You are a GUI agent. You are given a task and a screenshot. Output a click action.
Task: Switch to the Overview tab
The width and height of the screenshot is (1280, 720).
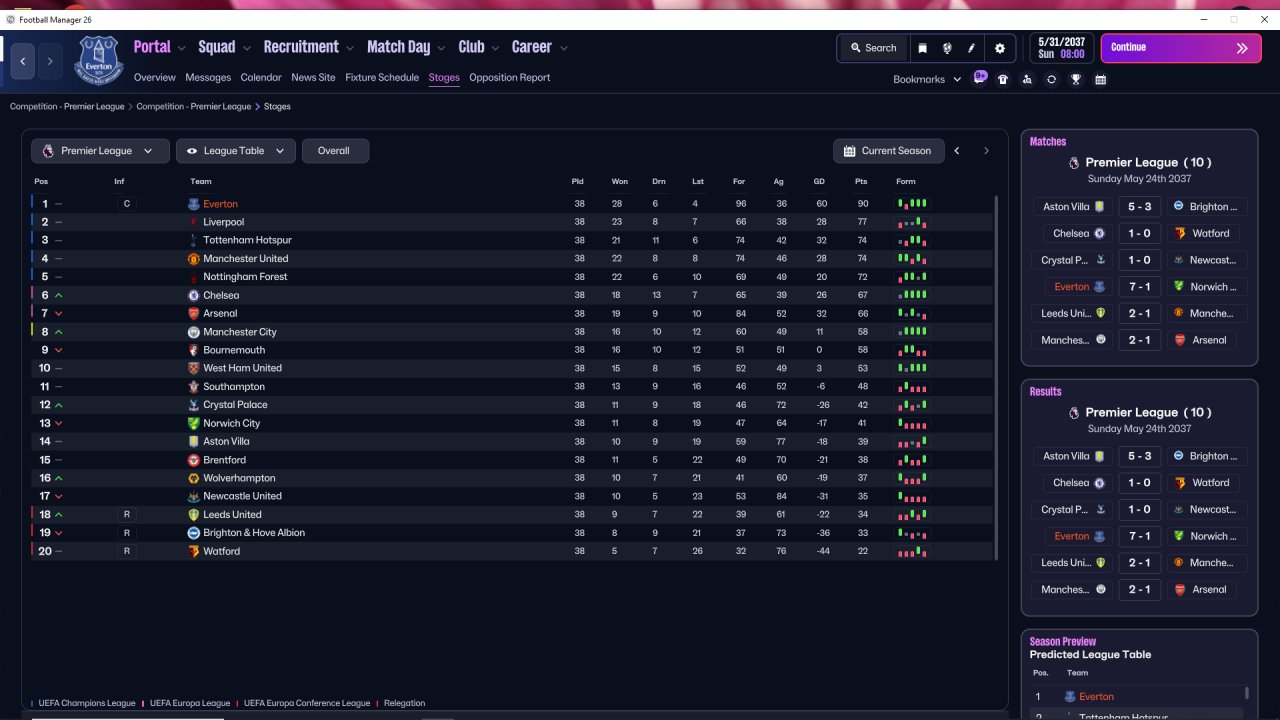click(155, 77)
